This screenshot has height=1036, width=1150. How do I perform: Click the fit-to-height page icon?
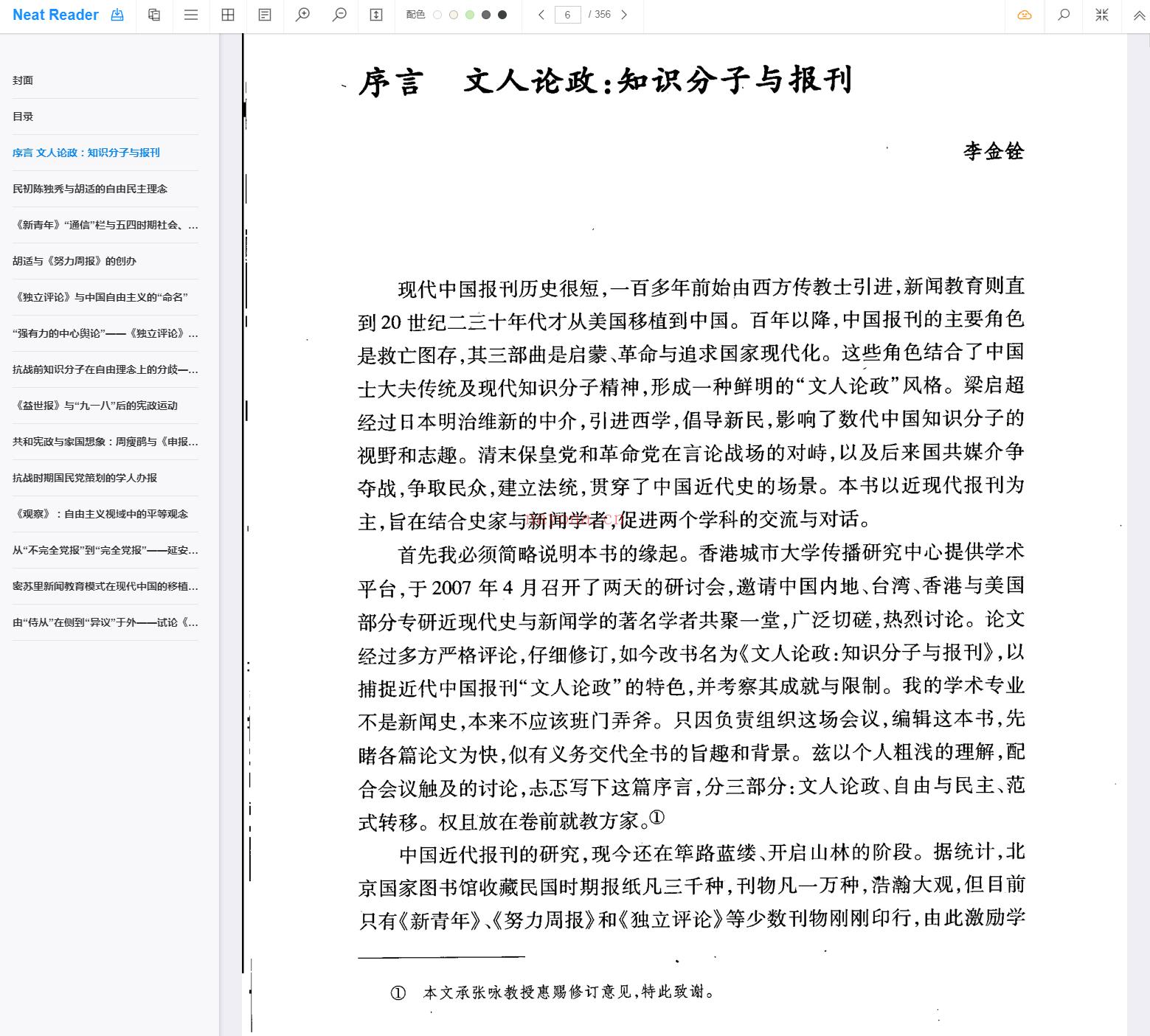[376, 15]
